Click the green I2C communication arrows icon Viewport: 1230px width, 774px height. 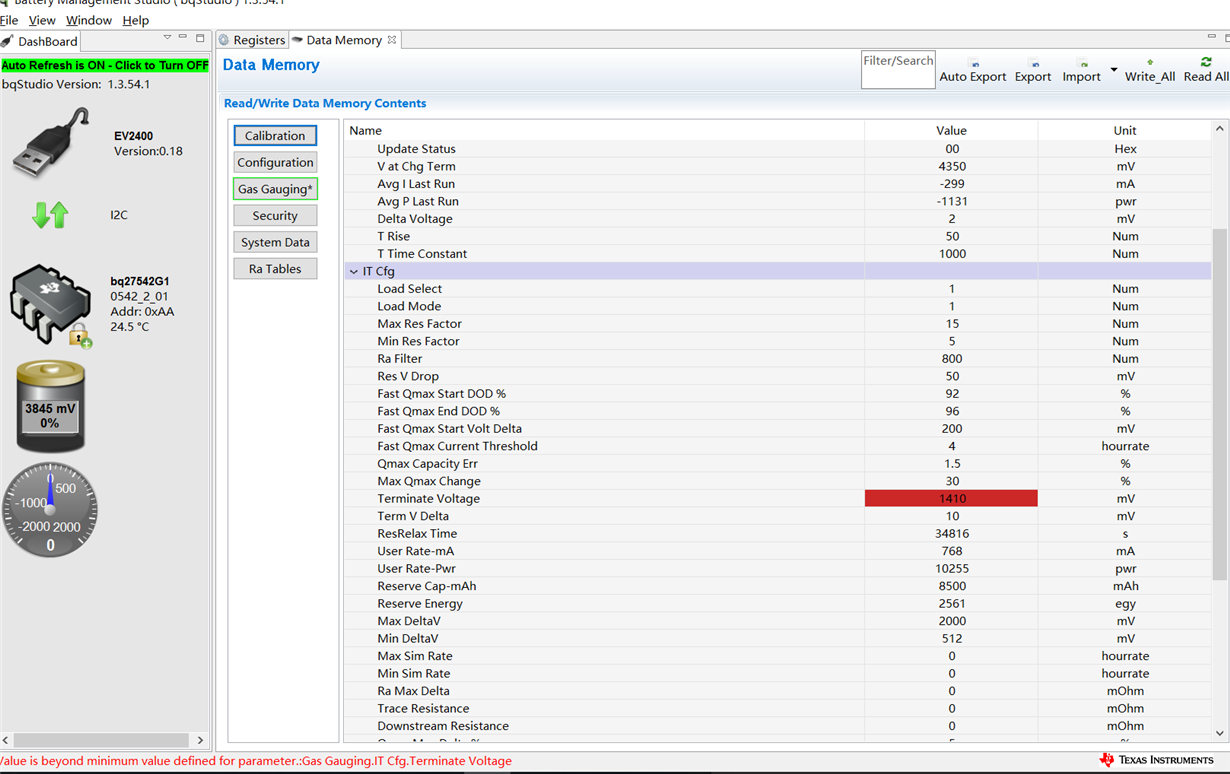pos(50,214)
